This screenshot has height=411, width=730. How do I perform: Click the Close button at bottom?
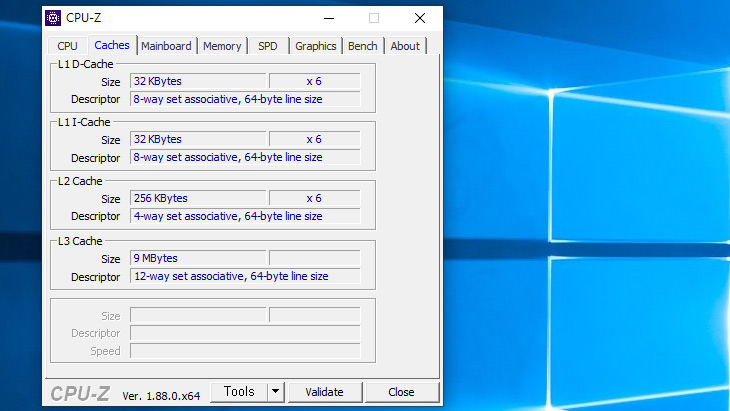click(x=401, y=392)
